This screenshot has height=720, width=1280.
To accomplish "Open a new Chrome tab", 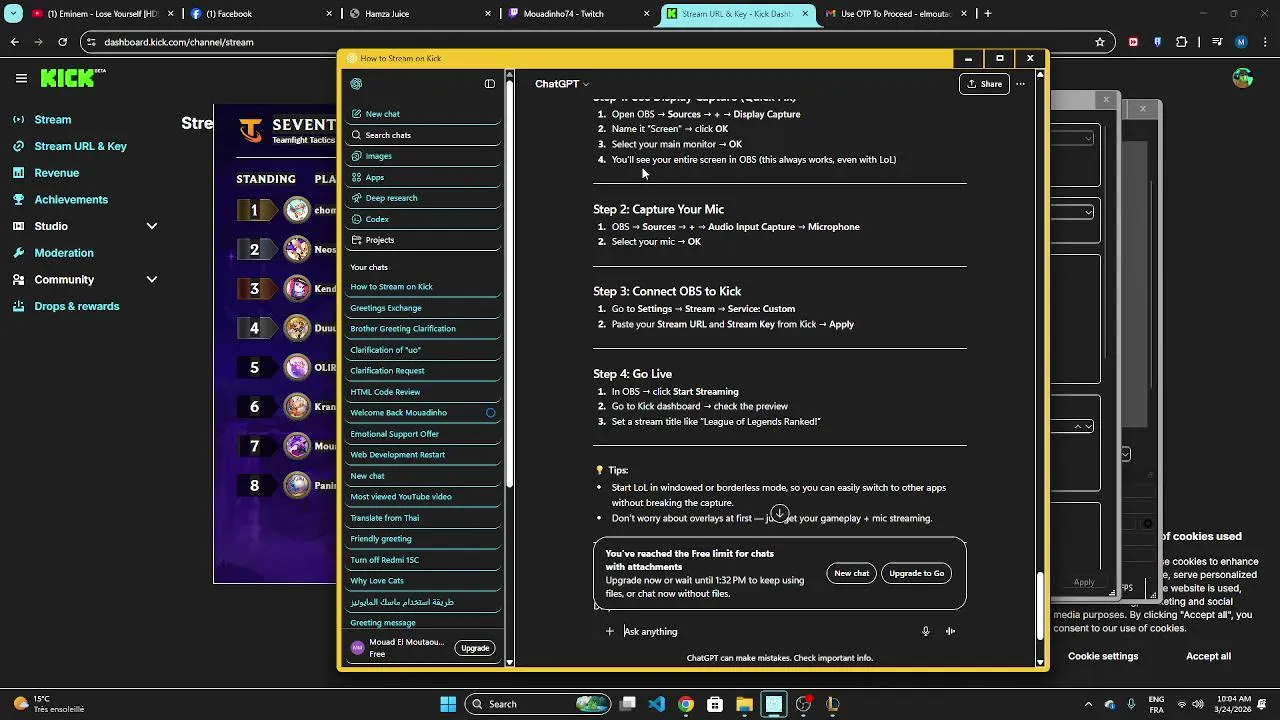I will tap(988, 14).
